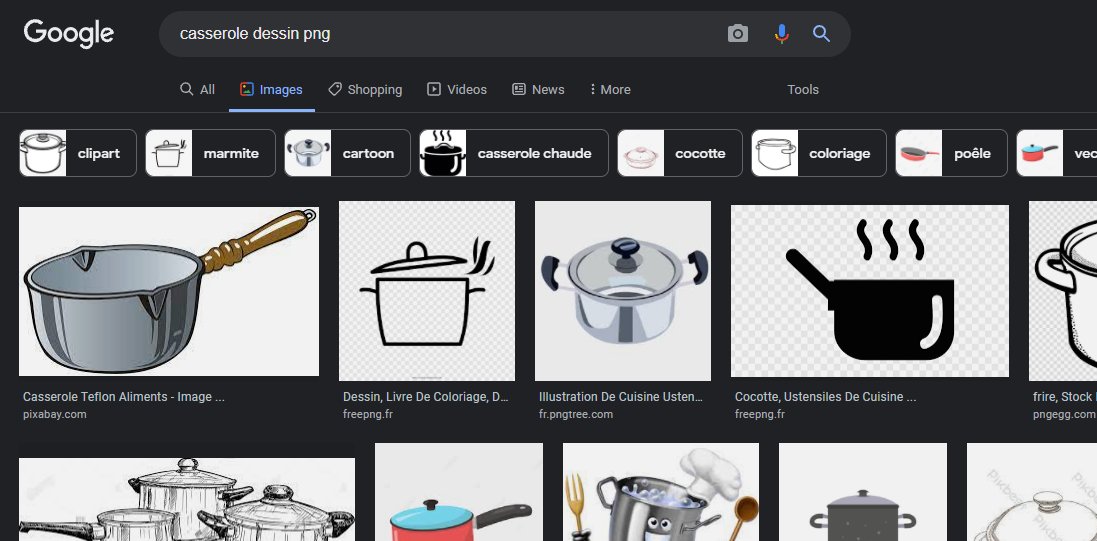Open the Tools options

[x=802, y=90]
